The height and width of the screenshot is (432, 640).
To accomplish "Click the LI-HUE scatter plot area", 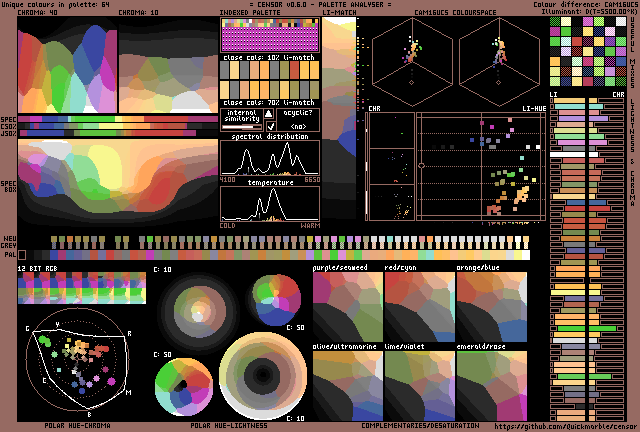I will 481,167.
